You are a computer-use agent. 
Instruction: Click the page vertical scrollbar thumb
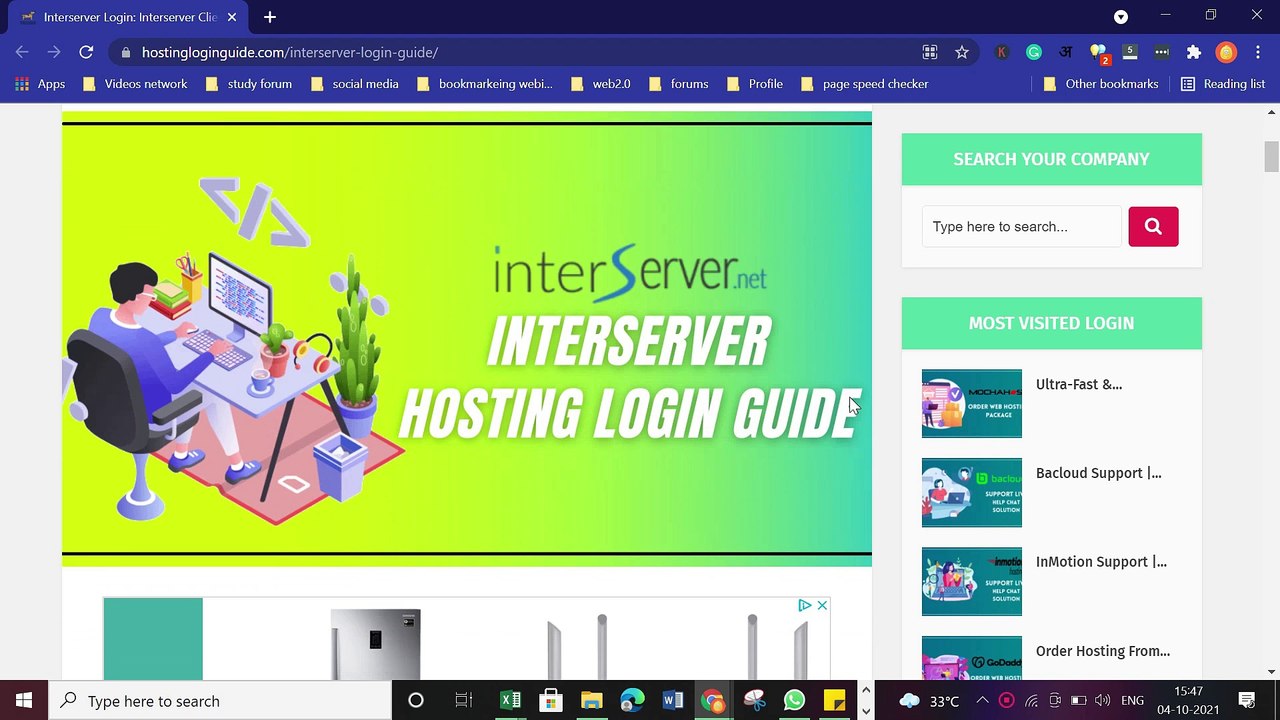tap(1271, 157)
